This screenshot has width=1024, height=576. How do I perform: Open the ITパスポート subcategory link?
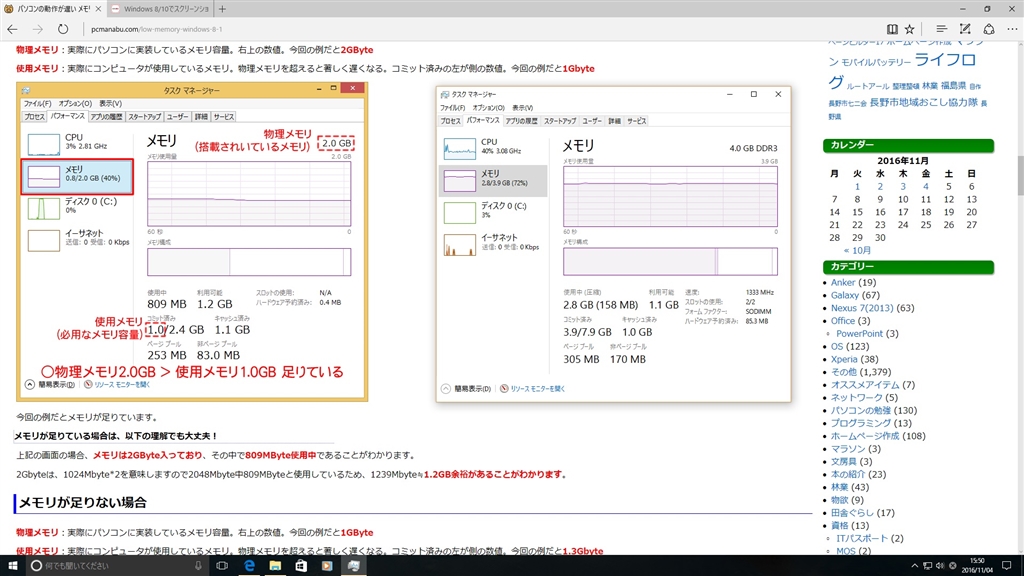tap(862, 538)
